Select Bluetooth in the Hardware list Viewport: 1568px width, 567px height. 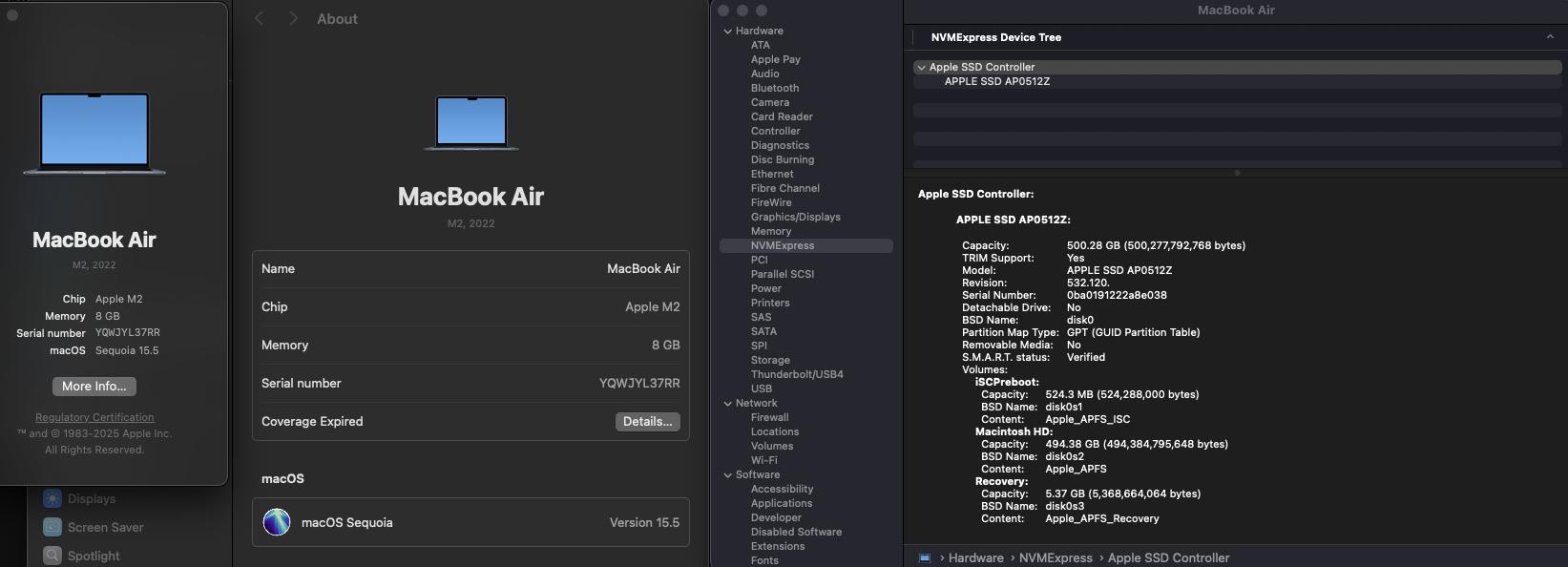[x=775, y=88]
